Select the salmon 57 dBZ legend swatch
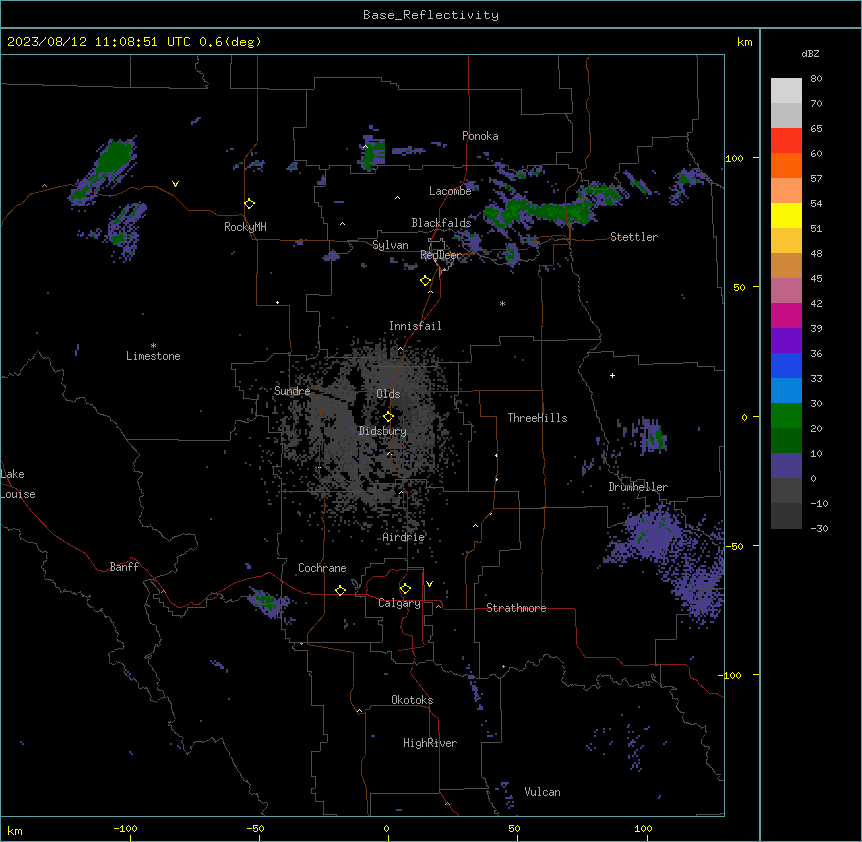Screen dimensions: 862x842 point(786,190)
